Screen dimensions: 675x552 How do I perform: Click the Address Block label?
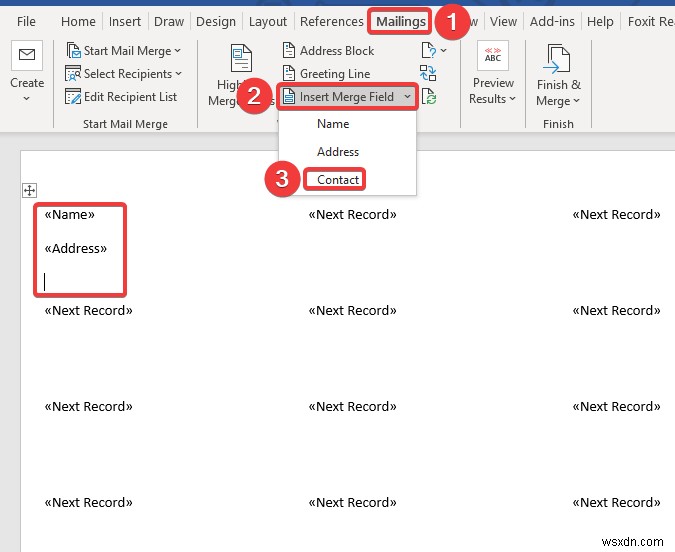[x=337, y=51]
